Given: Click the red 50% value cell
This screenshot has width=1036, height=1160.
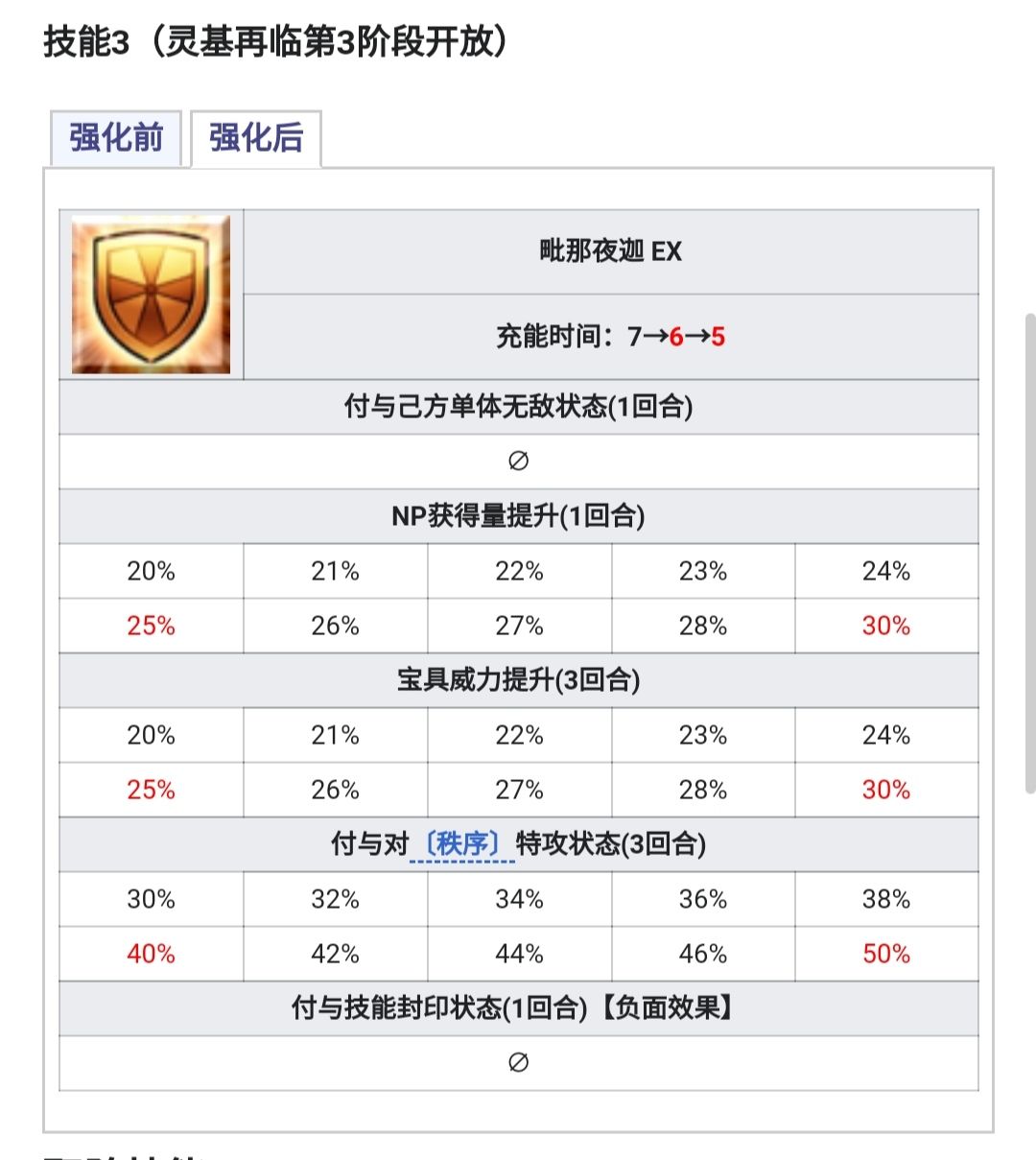Looking at the screenshot, I should click(885, 954).
